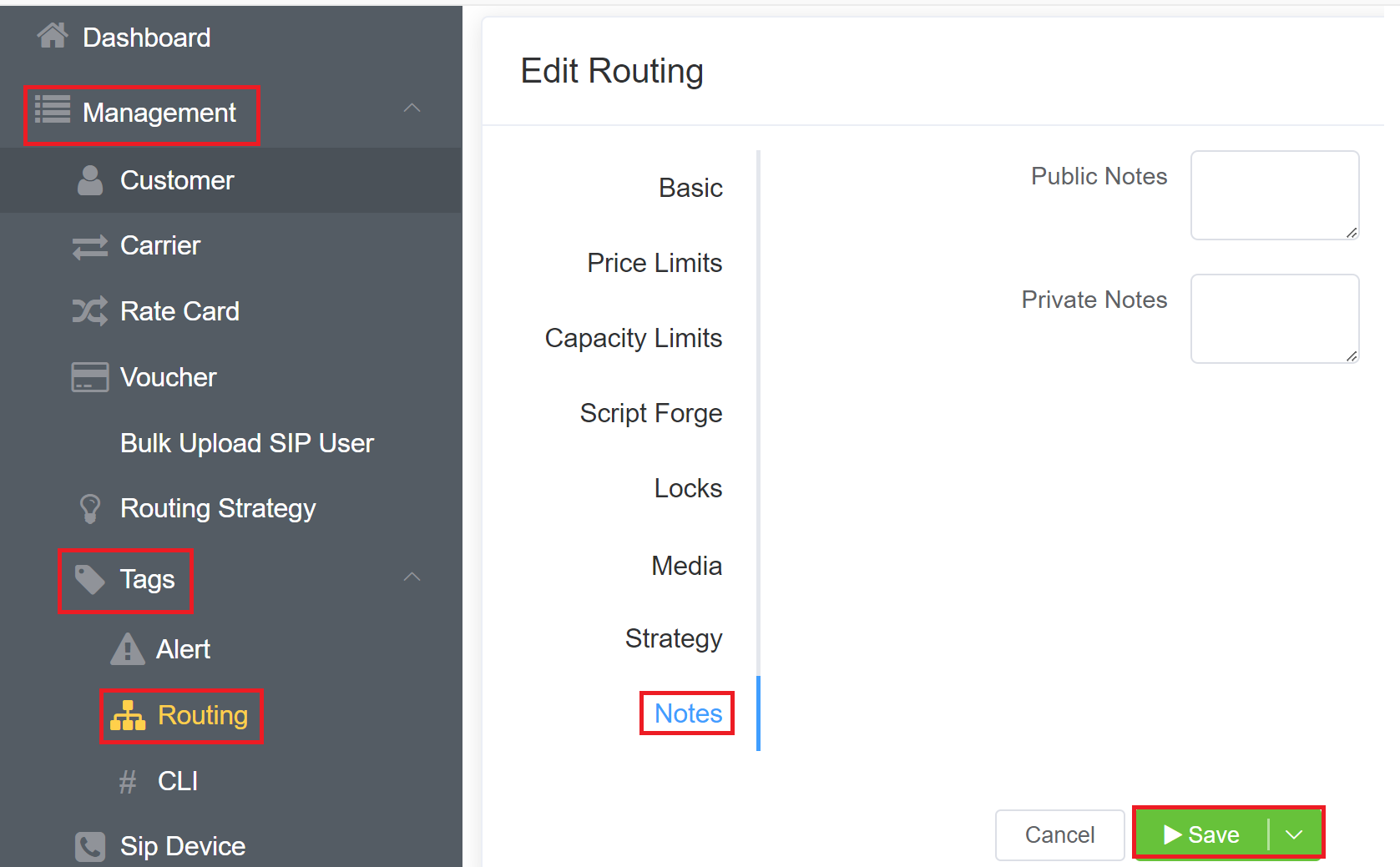Click inside the Public Notes text area

(1274, 195)
